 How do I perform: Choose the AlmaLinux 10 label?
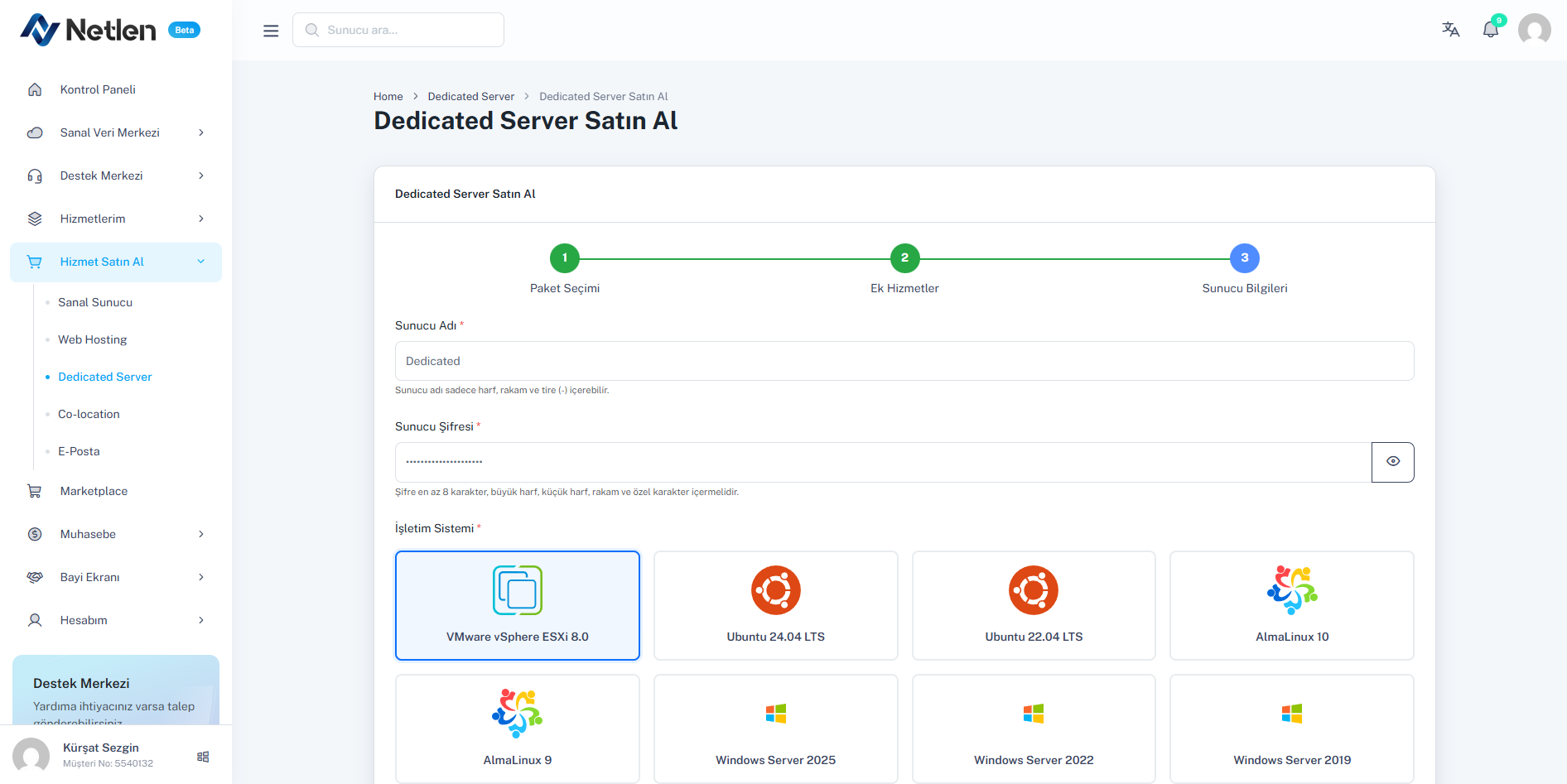click(1292, 637)
